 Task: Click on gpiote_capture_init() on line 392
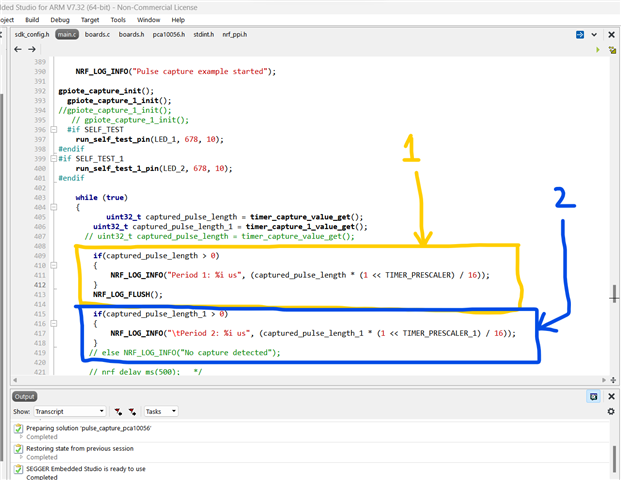106,91
